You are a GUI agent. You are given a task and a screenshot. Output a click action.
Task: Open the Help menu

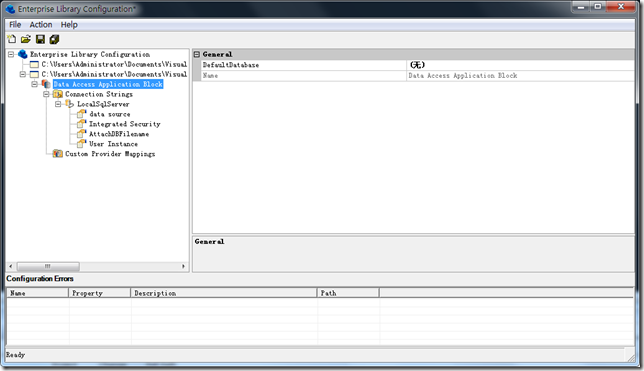[69, 25]
